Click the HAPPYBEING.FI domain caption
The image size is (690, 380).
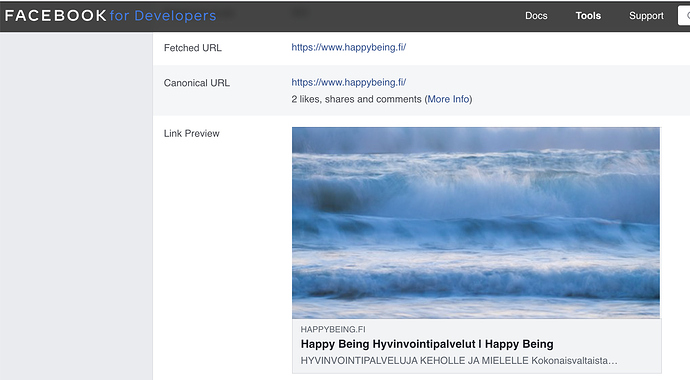[333, 329]
